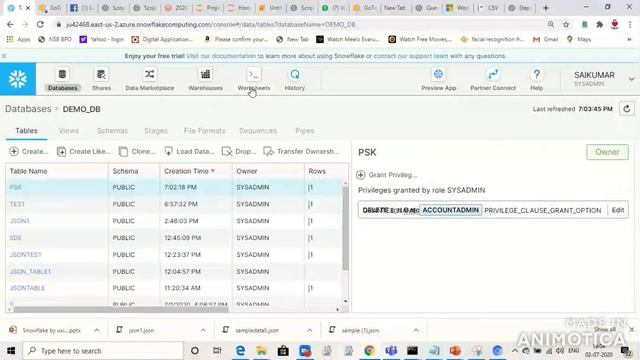Open a new browser tab
Screen dimensions: 640x360
tap(546, 8)
